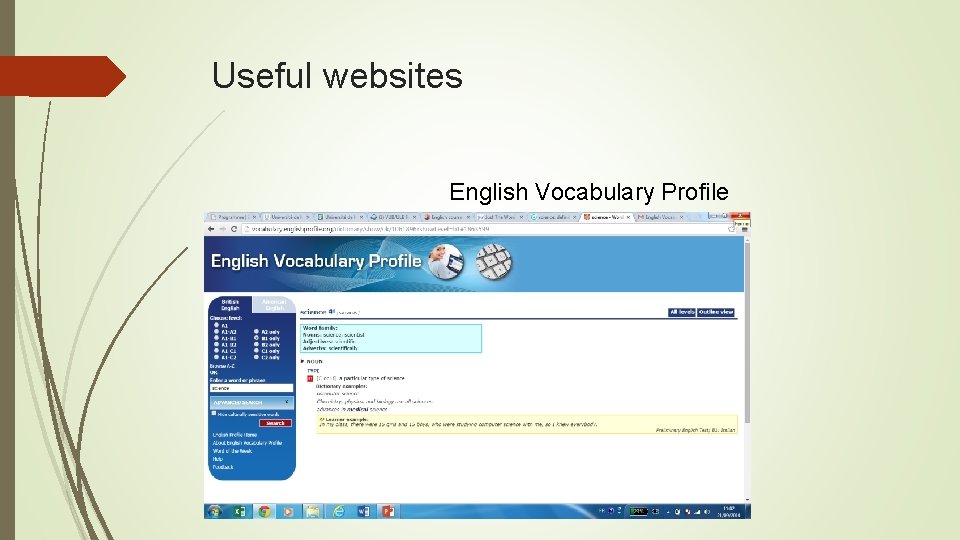
Task: Open the Help link in sidebar
Action: pos(217,459)
